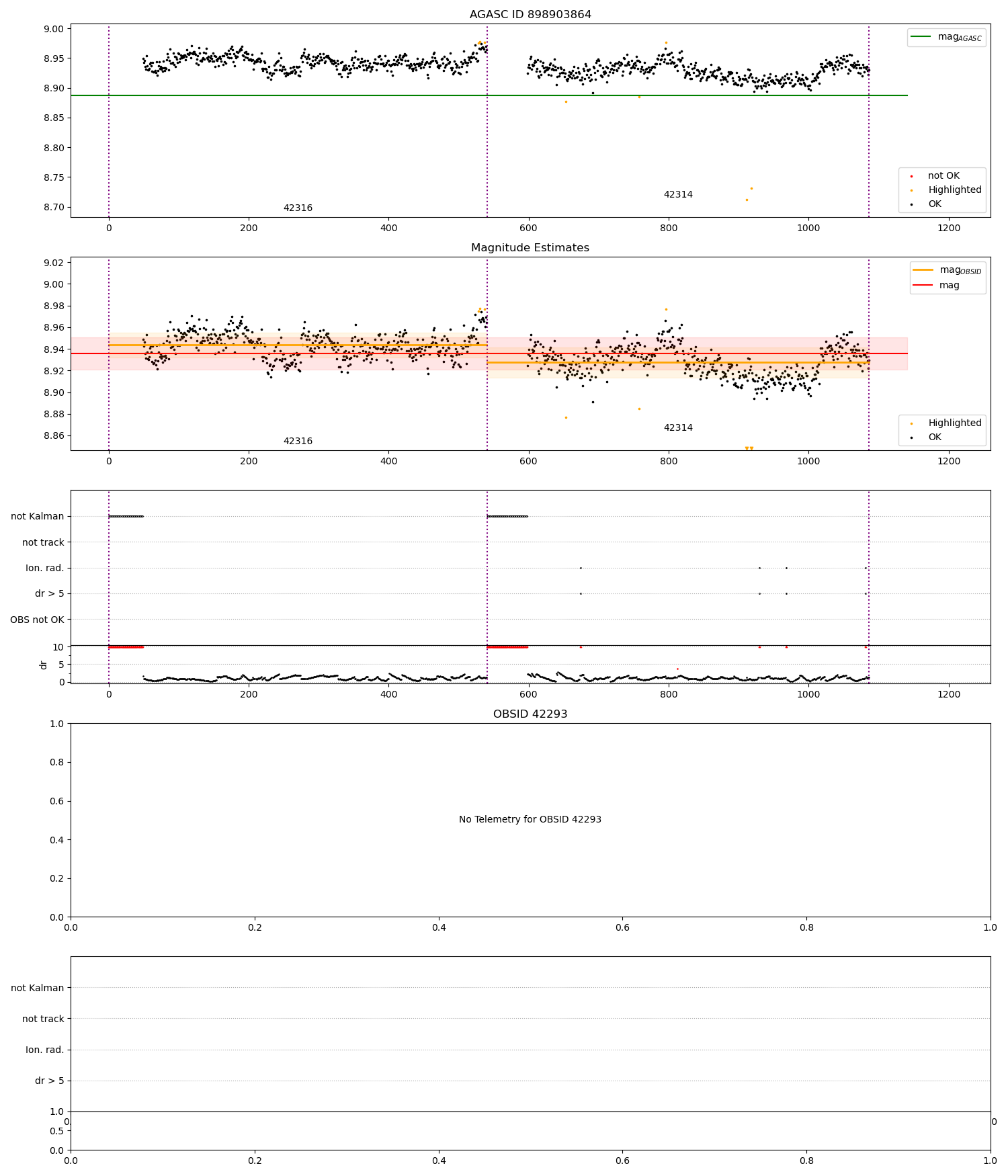The width and height of the screenshot is (1008, 1176).
Task: Select the red 'mag' legend entry
Action: point(937,286)
